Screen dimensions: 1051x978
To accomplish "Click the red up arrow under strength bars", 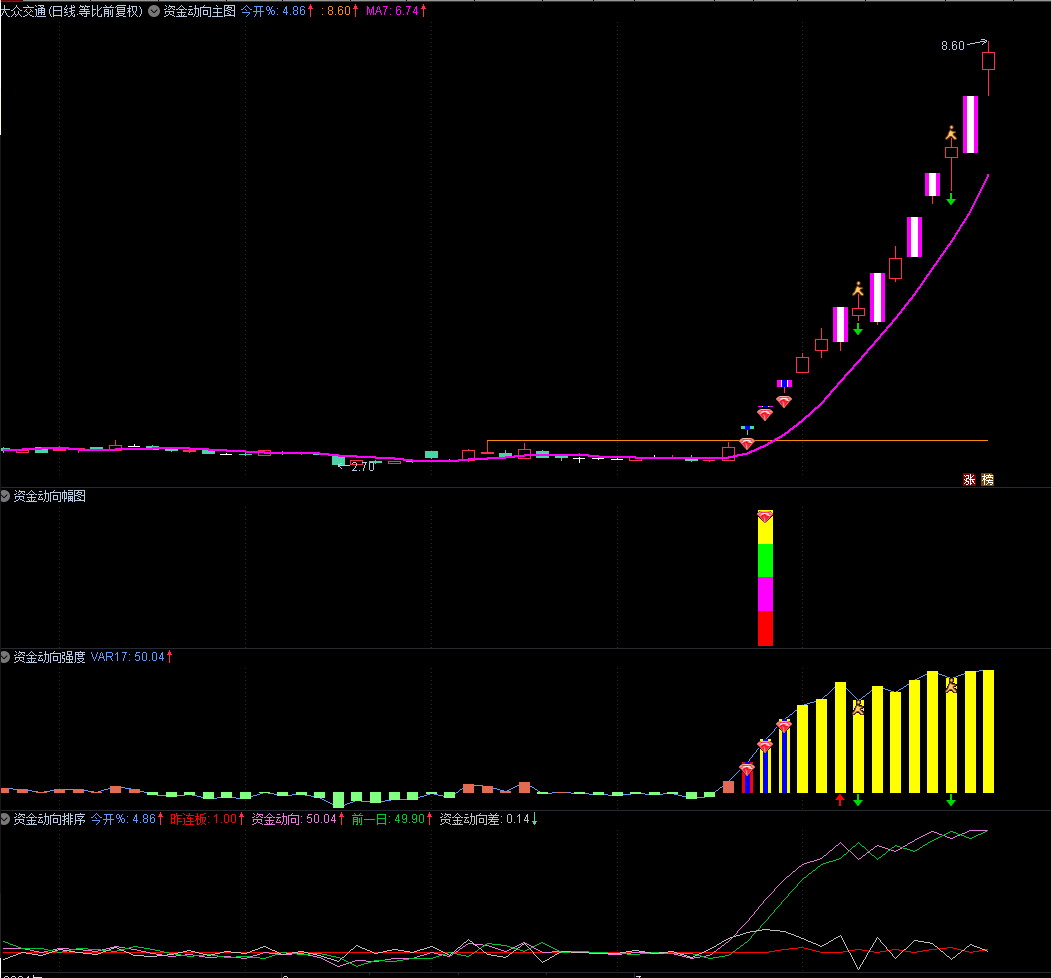I will tap(840, 800).
